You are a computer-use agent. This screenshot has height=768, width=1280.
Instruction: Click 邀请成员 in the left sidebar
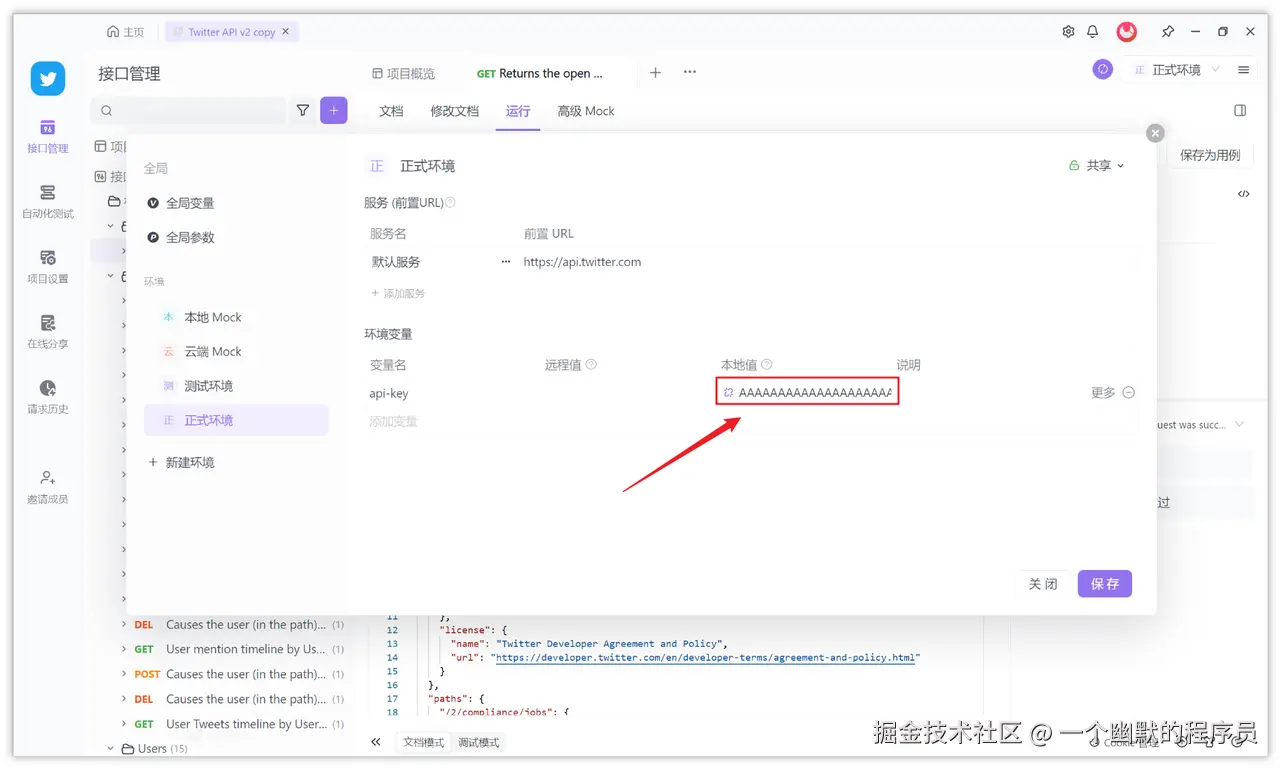coord(47,487)
